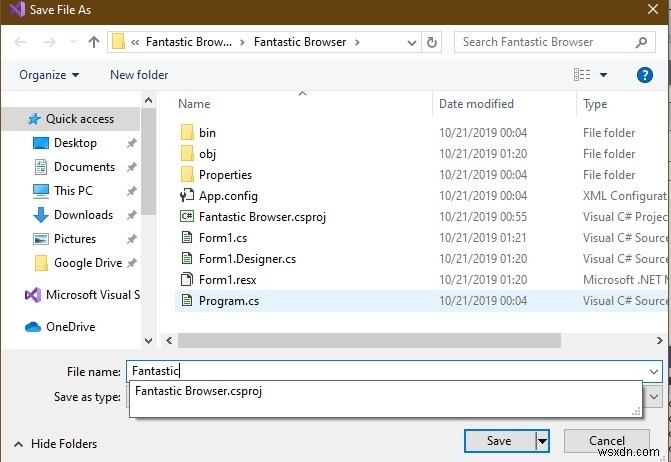Click the C# project file icon
The width and height of the screenshot is (671, 462).
coord(187,216)
